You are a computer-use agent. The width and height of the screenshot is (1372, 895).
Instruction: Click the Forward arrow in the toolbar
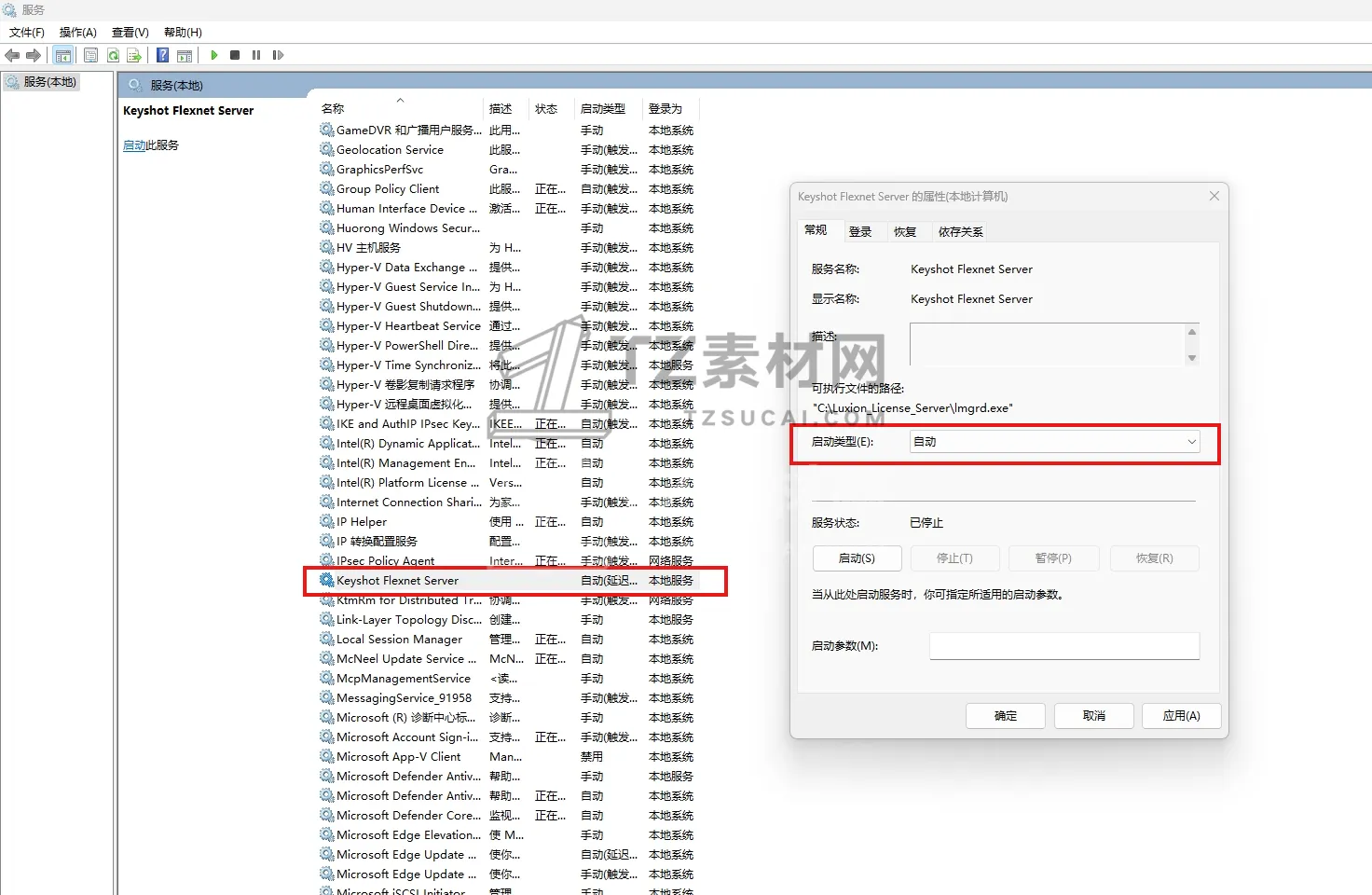click(x=34, y=56)
